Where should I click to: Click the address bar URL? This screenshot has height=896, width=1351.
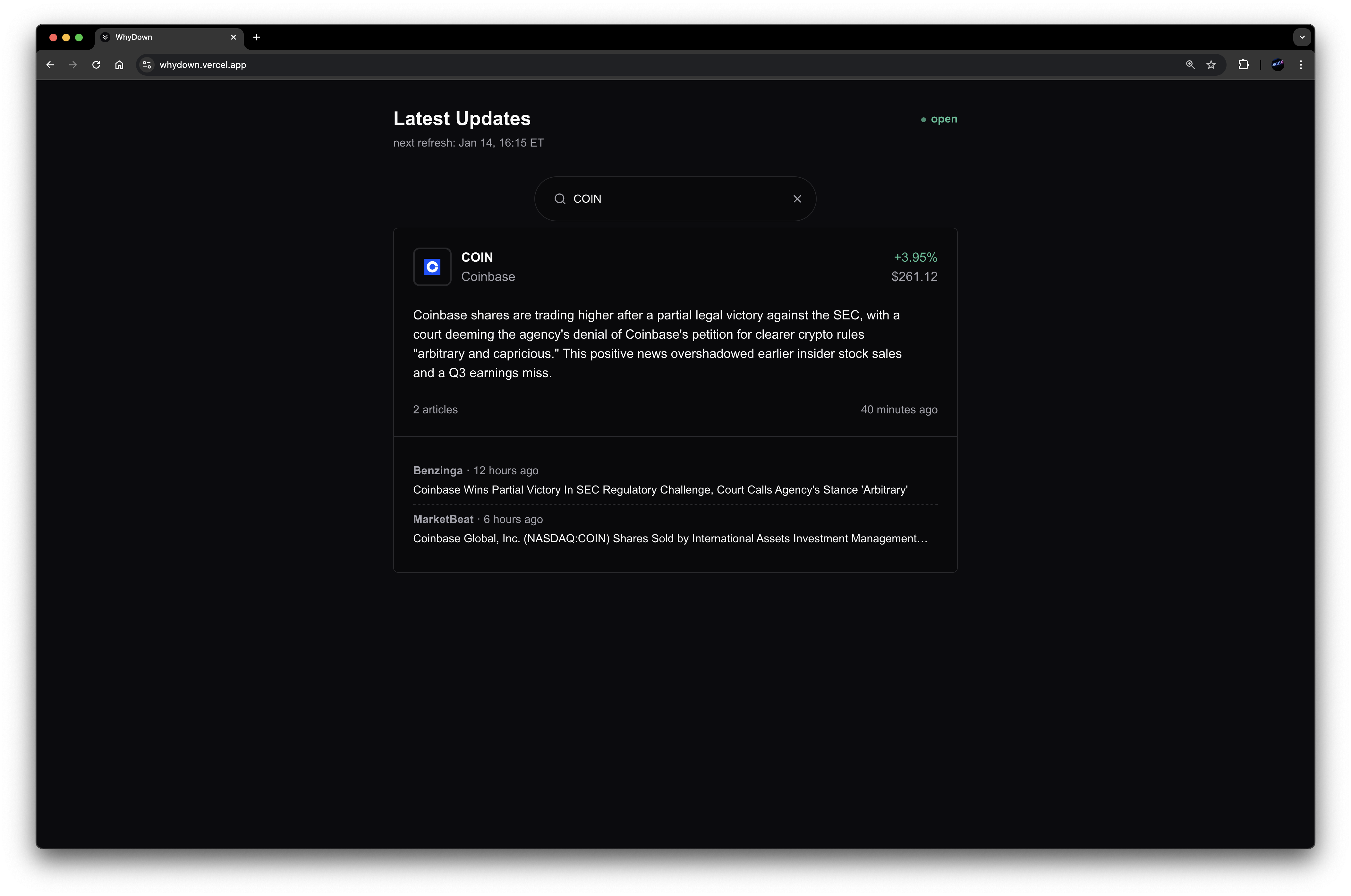pos(203,65)
